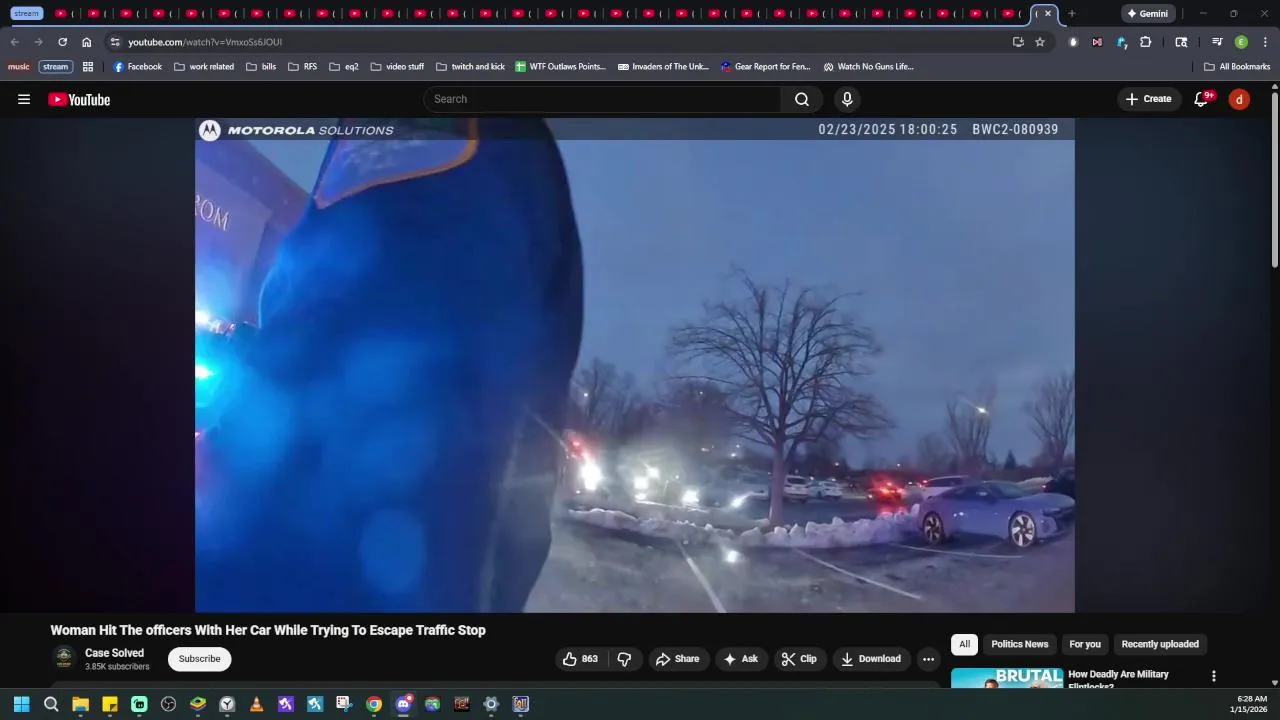Navigate back in browser
Screen dimensions: 1280x720
(14, 42)
